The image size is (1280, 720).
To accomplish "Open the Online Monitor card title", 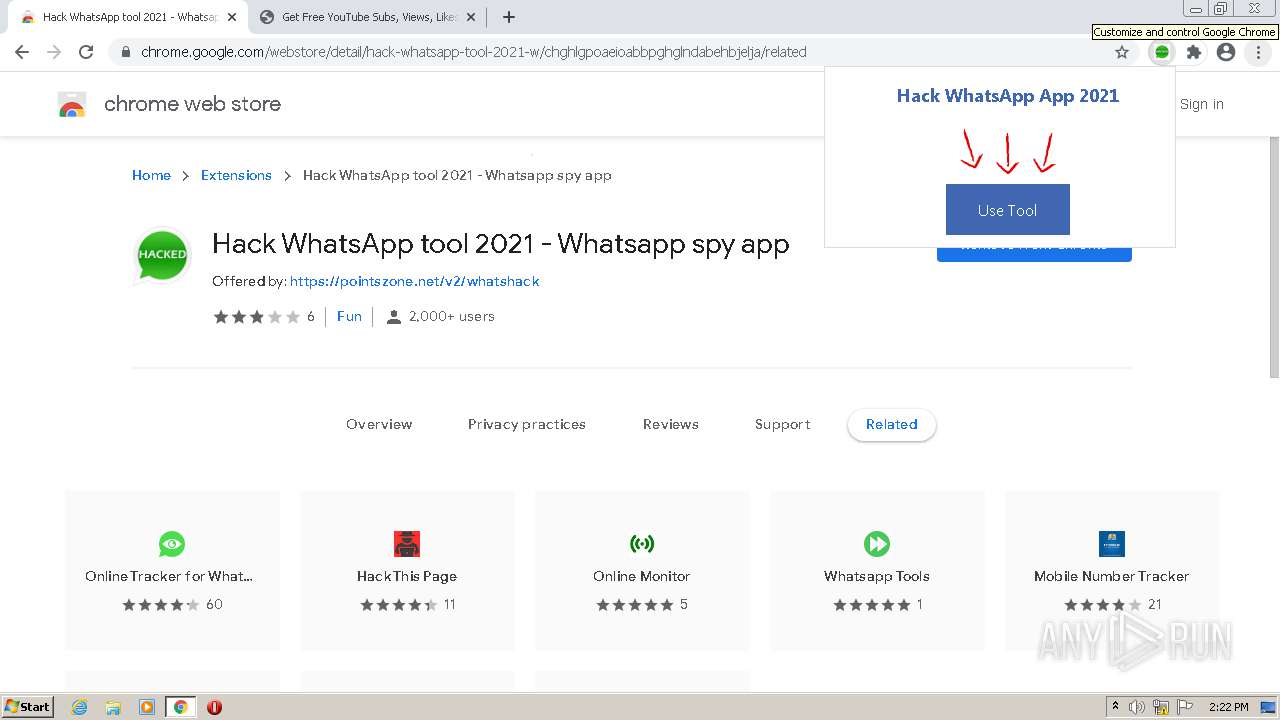I will click(642, 576).
